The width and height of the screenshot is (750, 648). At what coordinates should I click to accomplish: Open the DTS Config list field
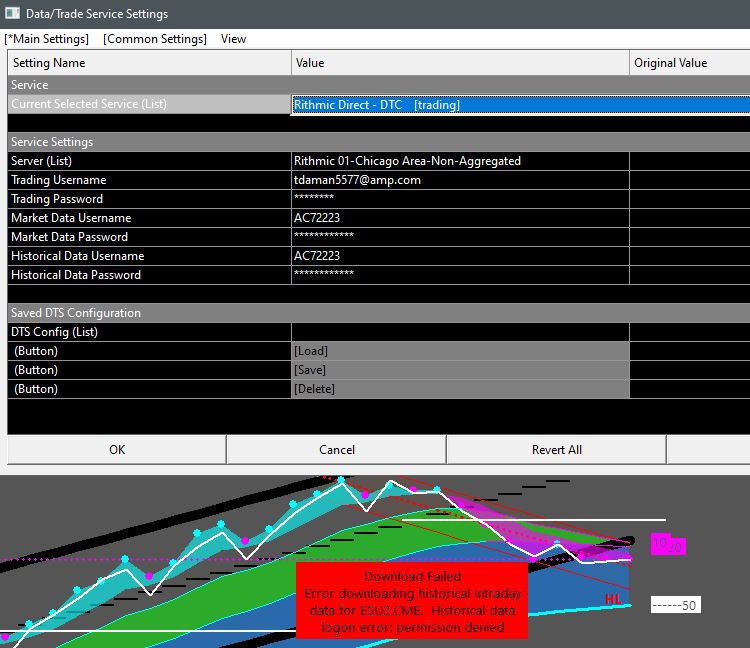[x=460, y=332]
